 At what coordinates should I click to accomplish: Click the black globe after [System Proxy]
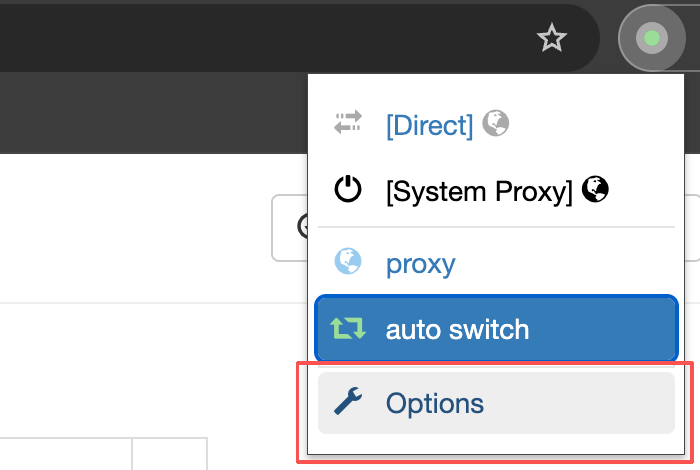click(x=595, y=188)
